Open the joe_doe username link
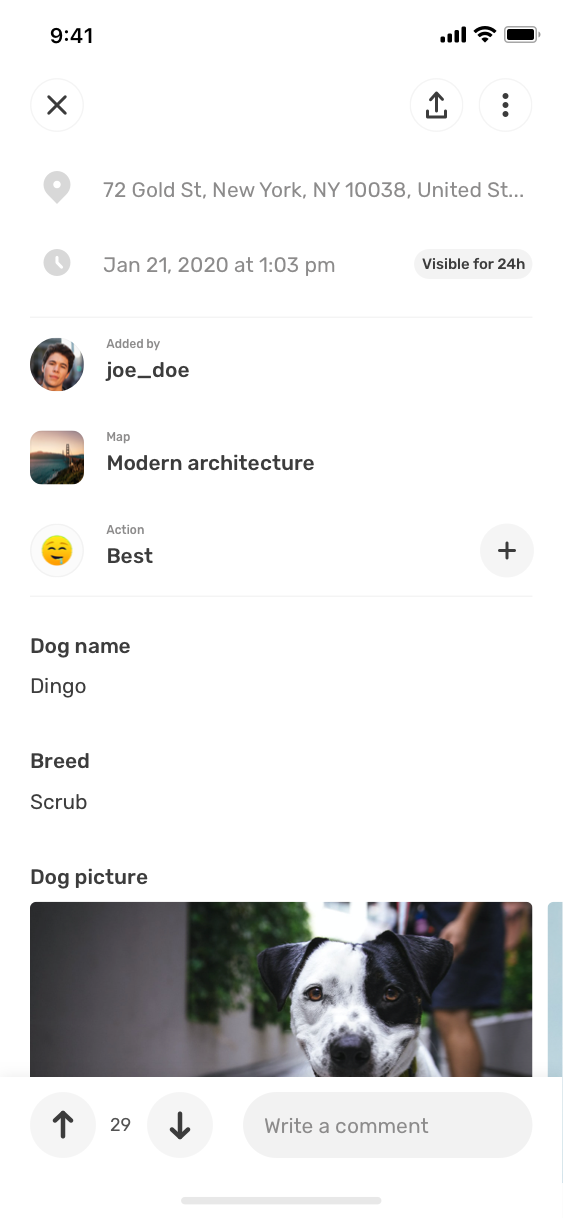The width and height of the screenshot is (563, 1218). coord(148,370)
